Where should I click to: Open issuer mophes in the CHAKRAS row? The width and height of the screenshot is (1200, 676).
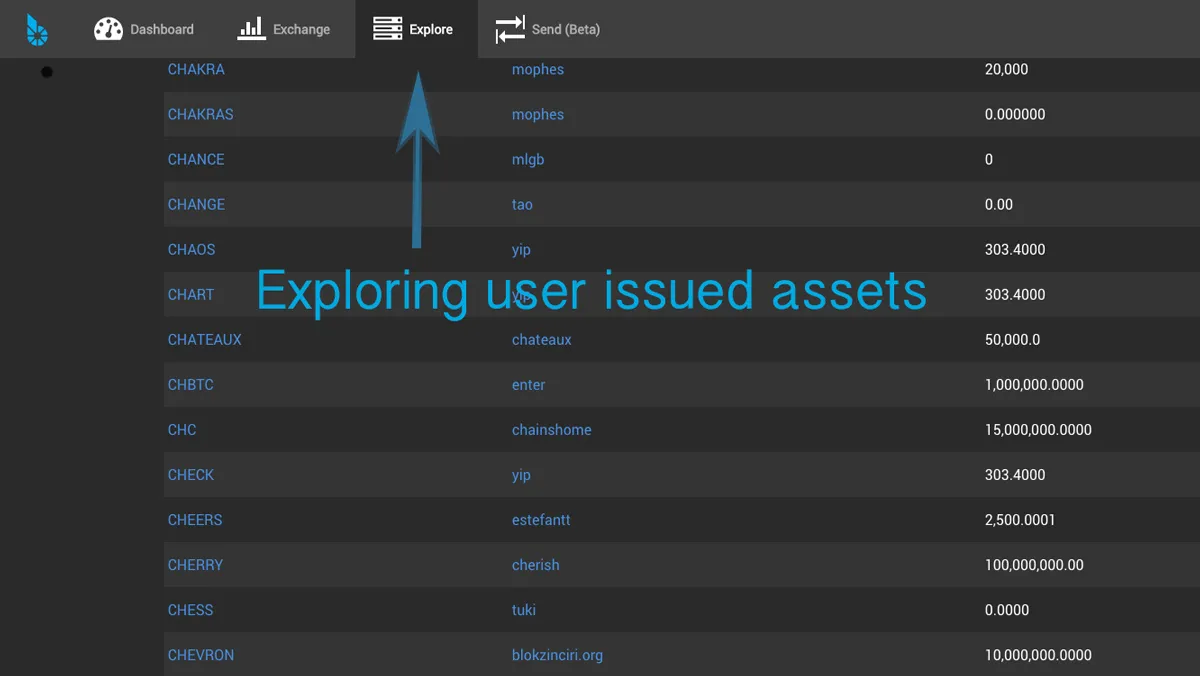tap(538, 114)
